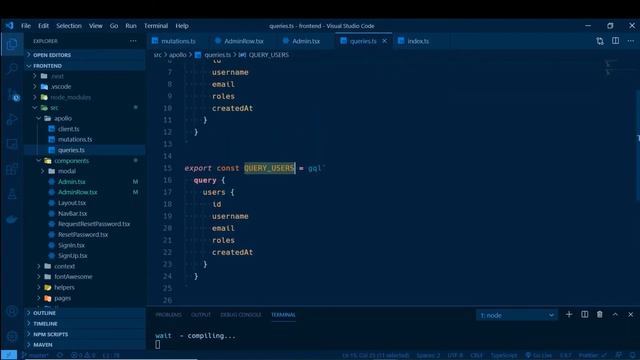
Task: Open the Go menu
Action: tap(114, 26)
